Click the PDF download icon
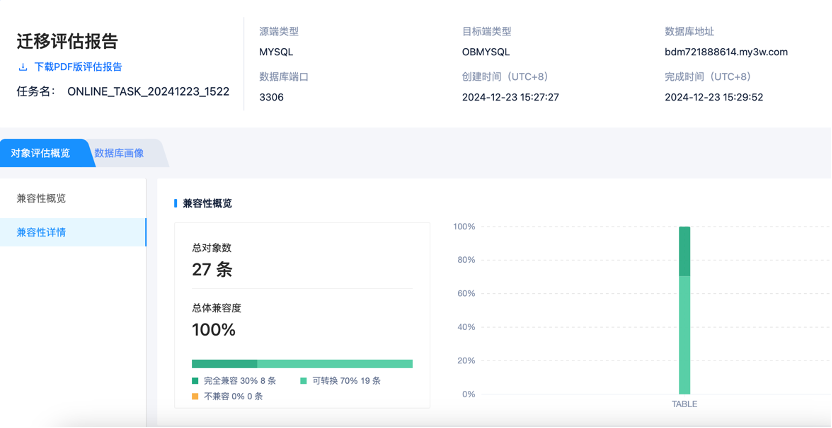832x428 pixels. [23, 68]
